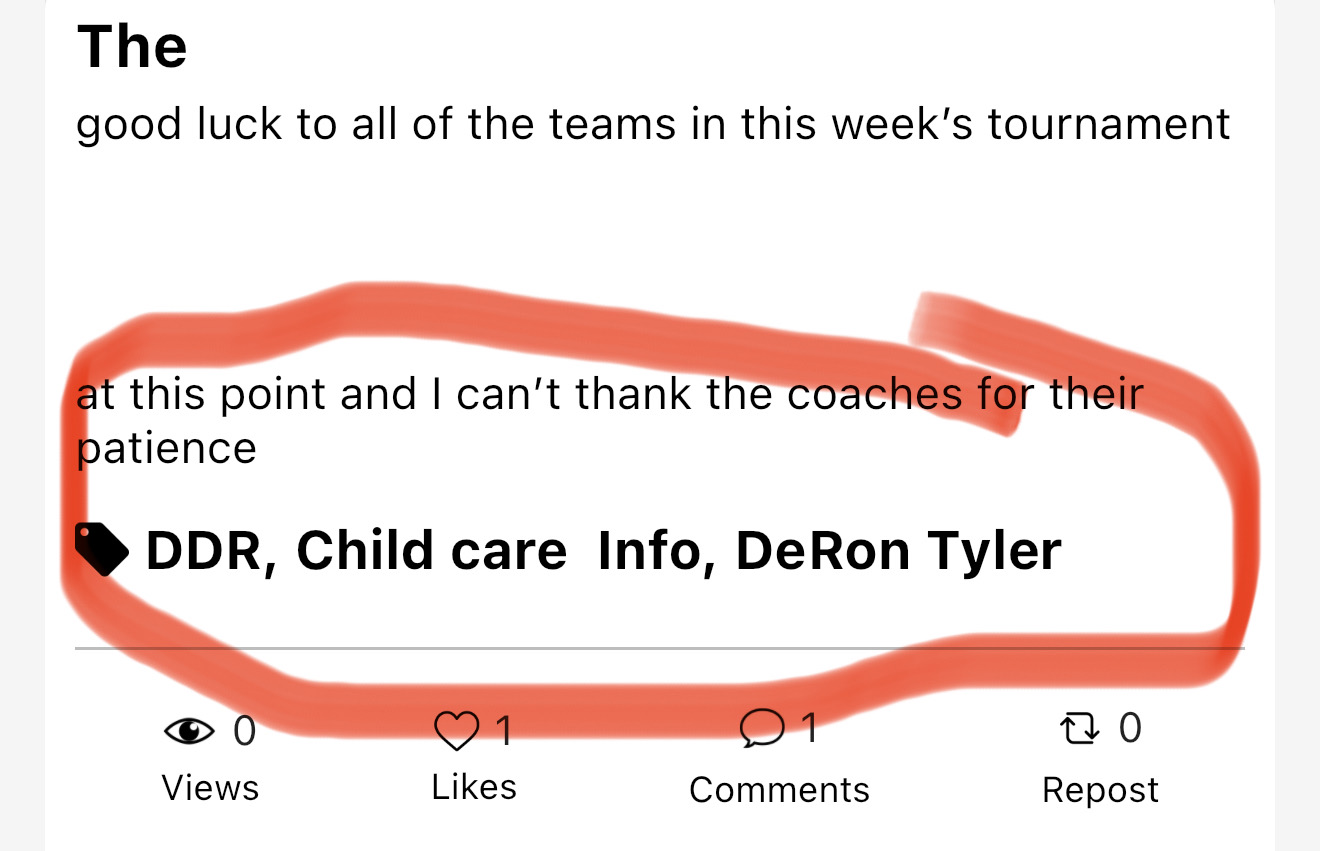Tap the heart icon to like
This screenshot has height=851, width=1320.
456,731
